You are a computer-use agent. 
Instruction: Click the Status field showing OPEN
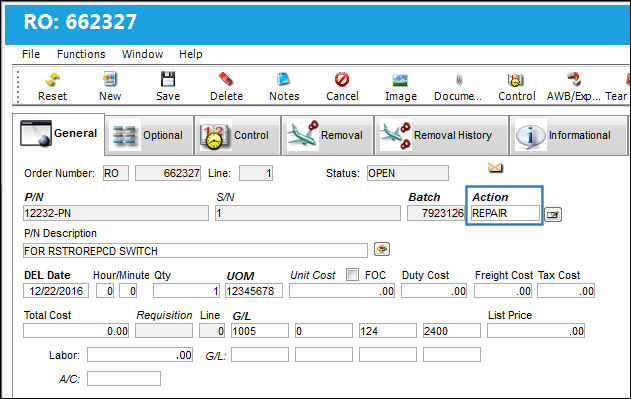[408, 173]
